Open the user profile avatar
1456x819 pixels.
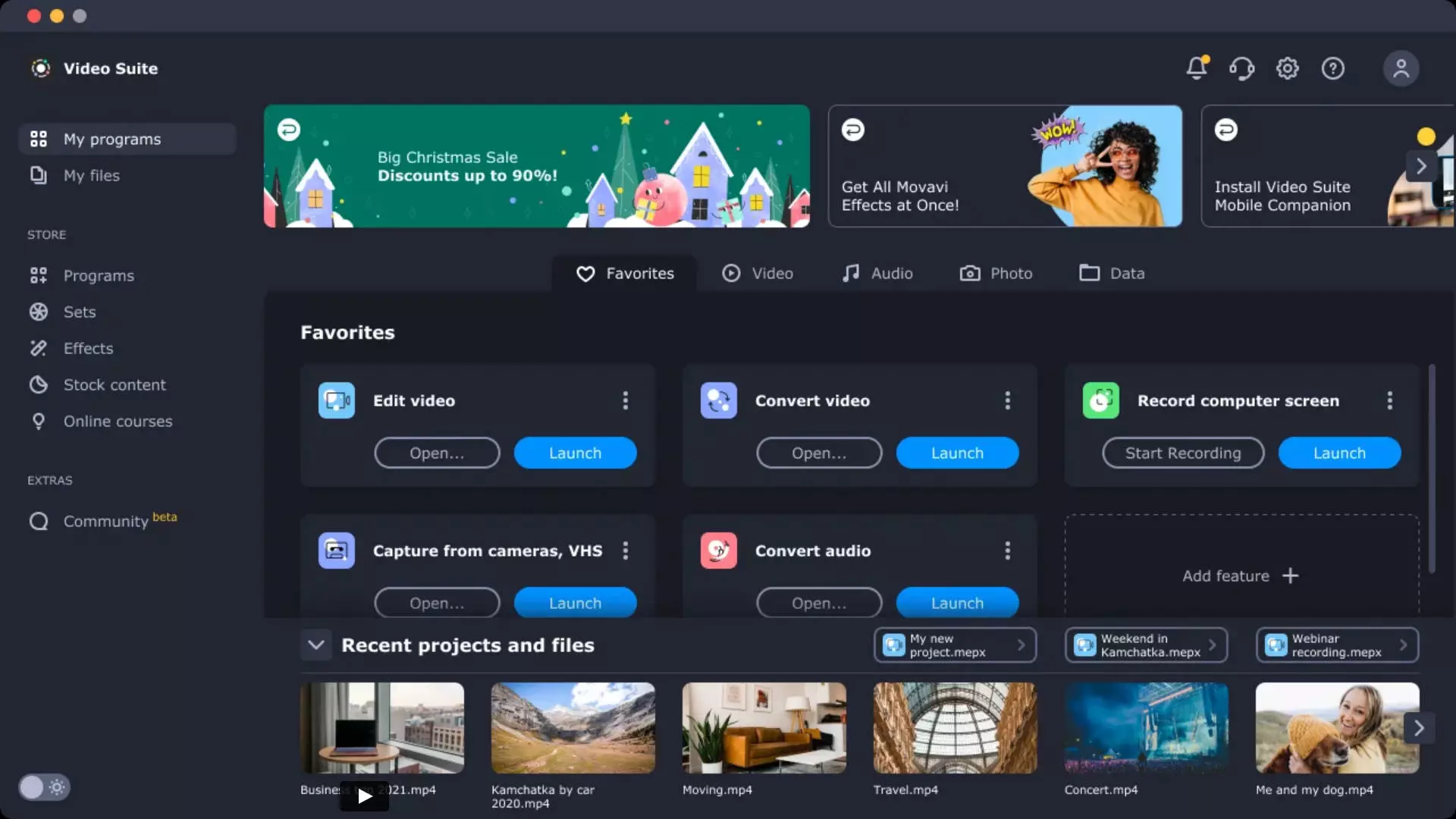point(1401,68)
